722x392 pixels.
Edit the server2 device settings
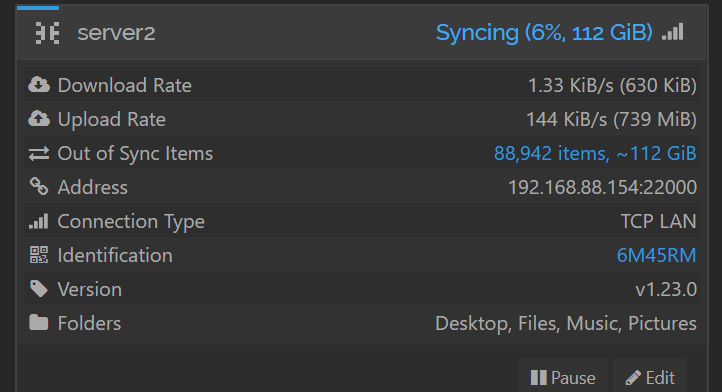tap(650, 377)
